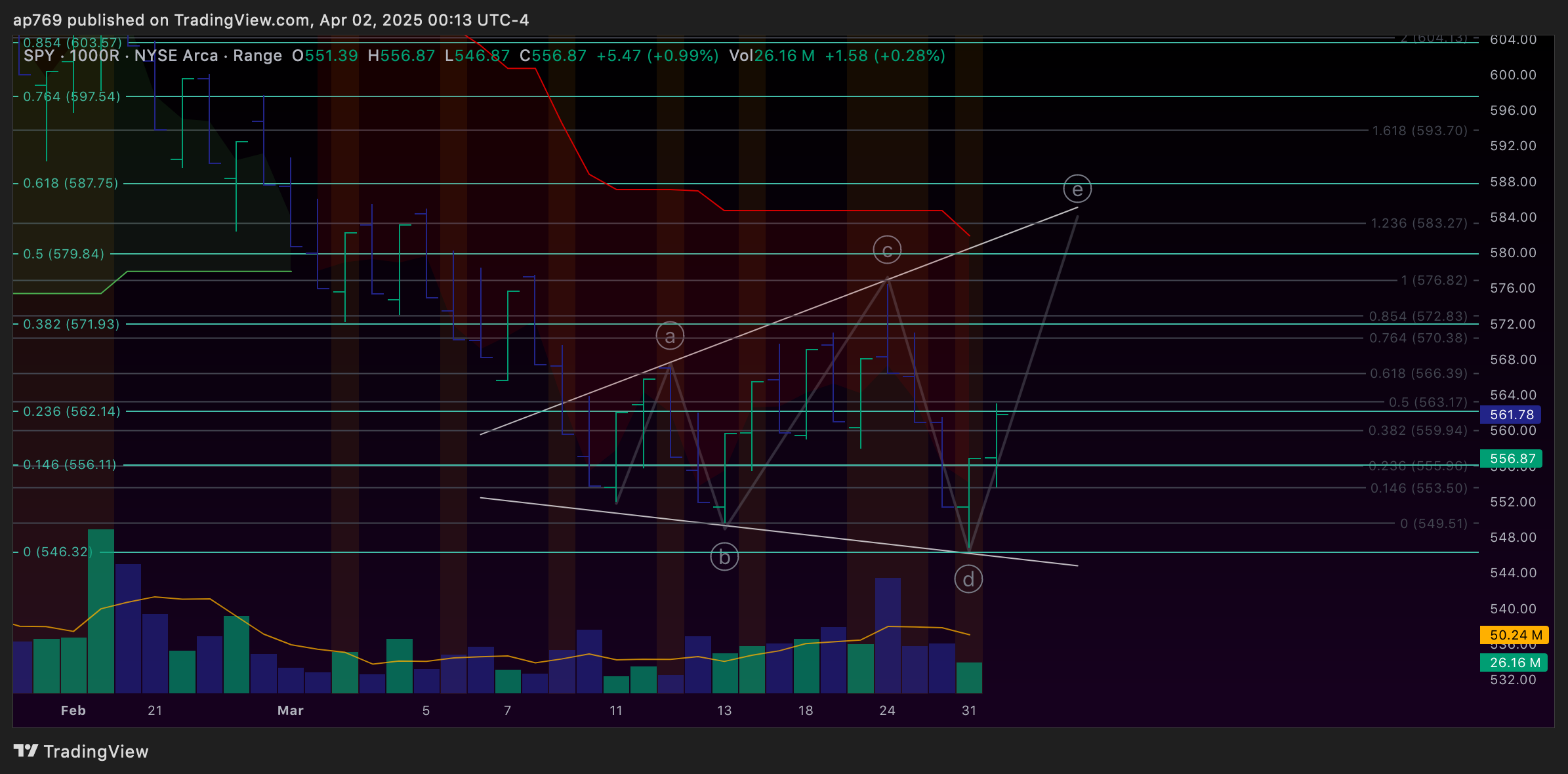
Task: Click the 0.382 (571.93) Fibonacci label
Action: pyautogui.click(x=72, y=324)
